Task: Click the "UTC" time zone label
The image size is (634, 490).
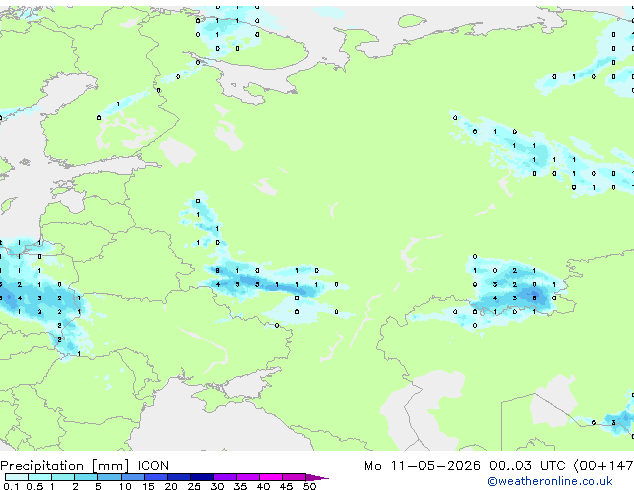Action: point(553,466)
